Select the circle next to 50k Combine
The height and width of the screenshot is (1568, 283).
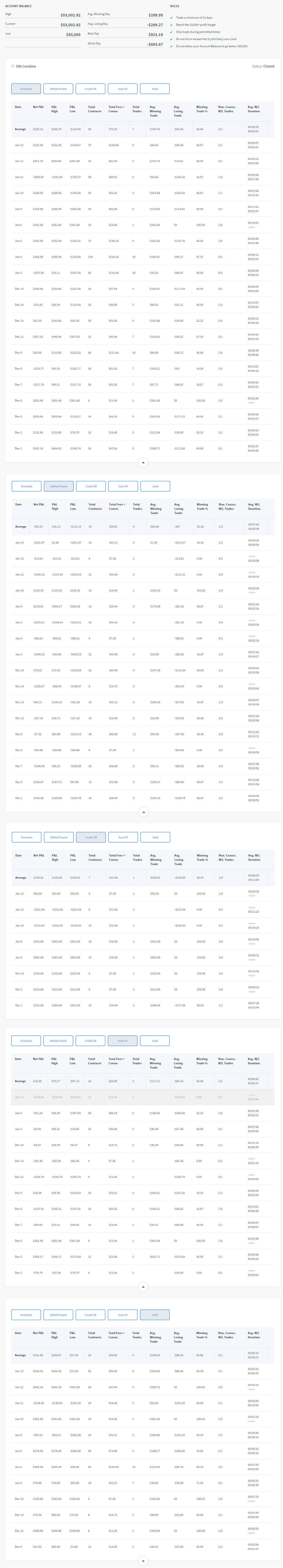click(13, 66)
